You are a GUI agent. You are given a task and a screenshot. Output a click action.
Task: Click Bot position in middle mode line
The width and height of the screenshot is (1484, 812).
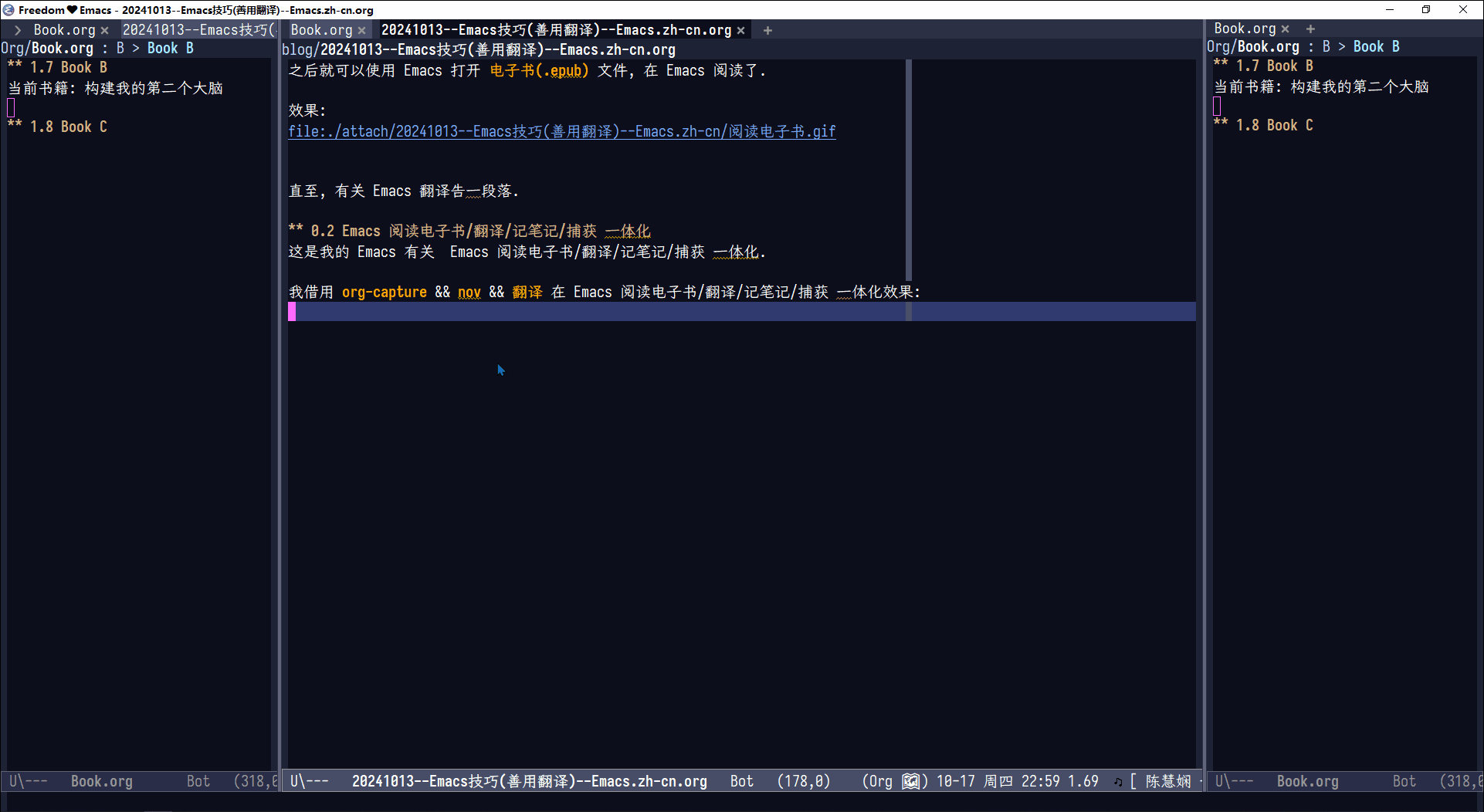point(742,782)
